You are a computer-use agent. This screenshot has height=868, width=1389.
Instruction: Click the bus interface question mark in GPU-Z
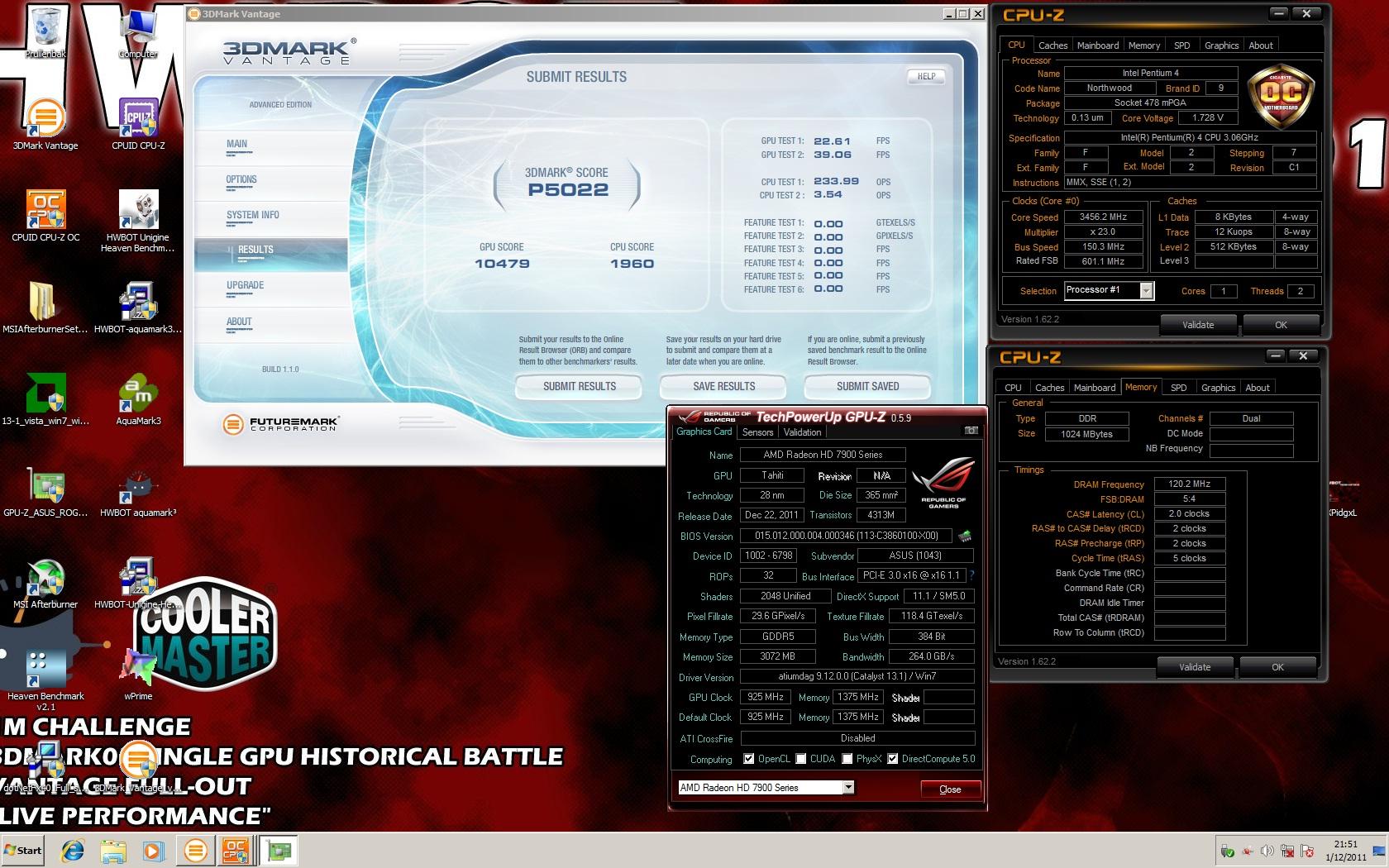click(x=971, y=575)
